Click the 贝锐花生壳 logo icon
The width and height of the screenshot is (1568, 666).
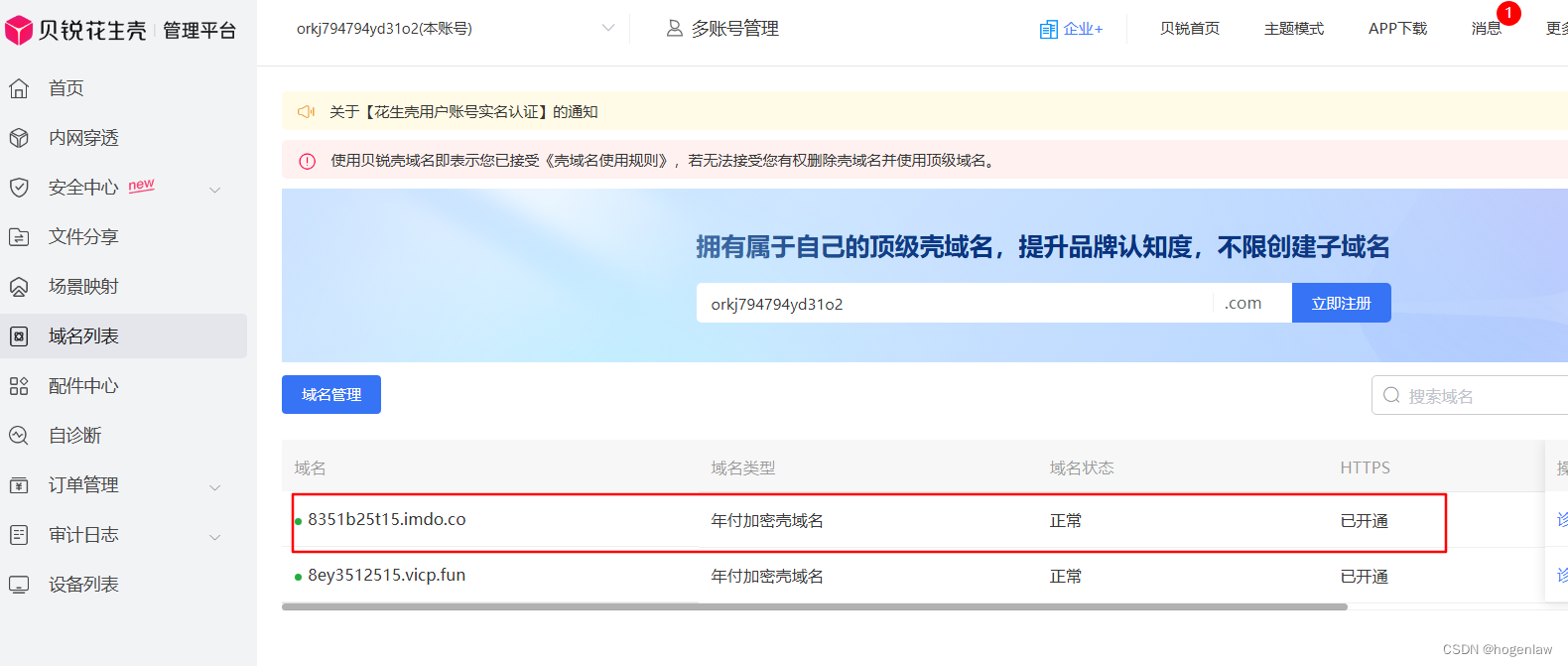(19, 31)
